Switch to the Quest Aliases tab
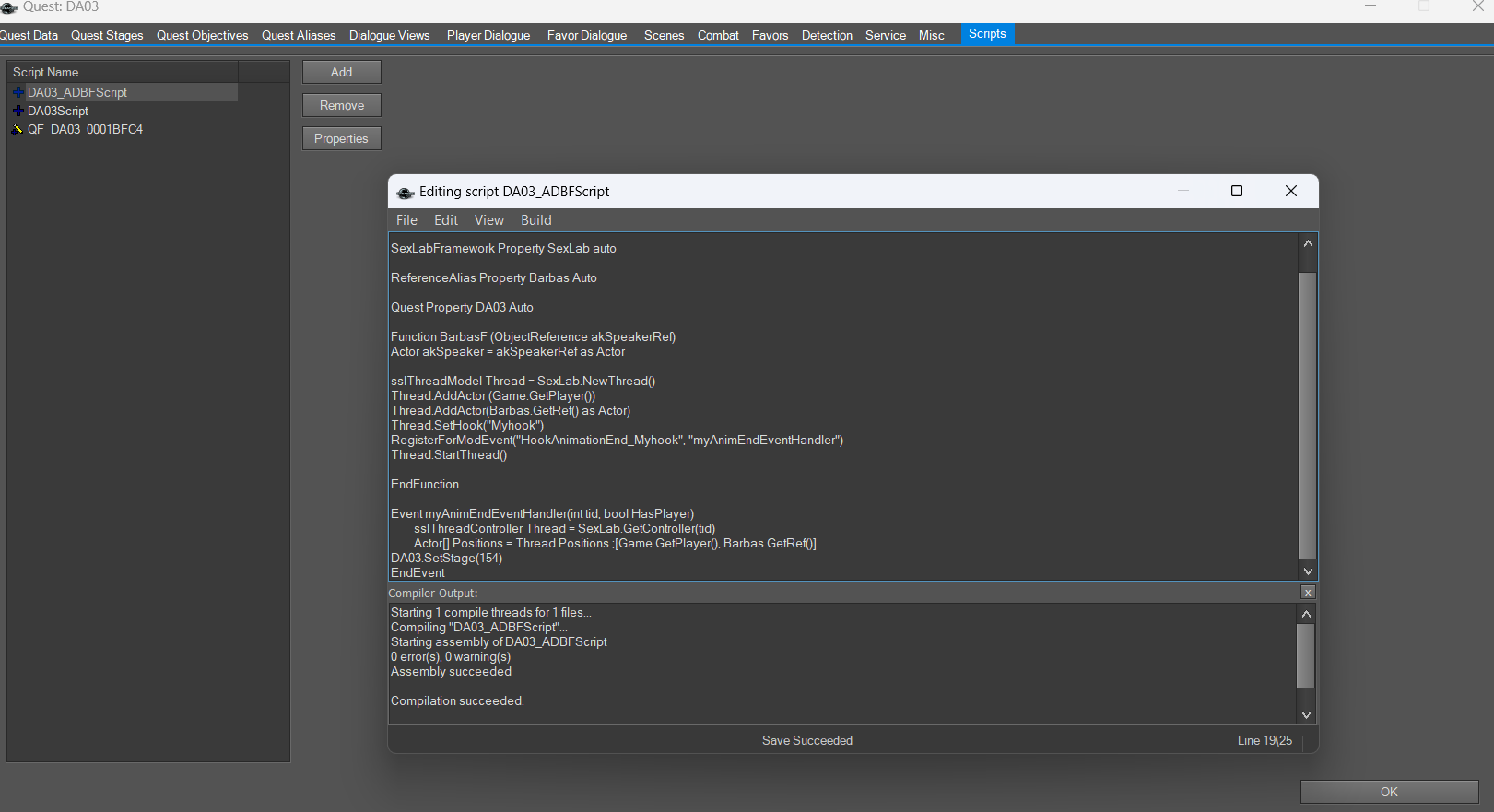Image resolution: width=1494 pixels, height=812 pixels. coord(299,35)
